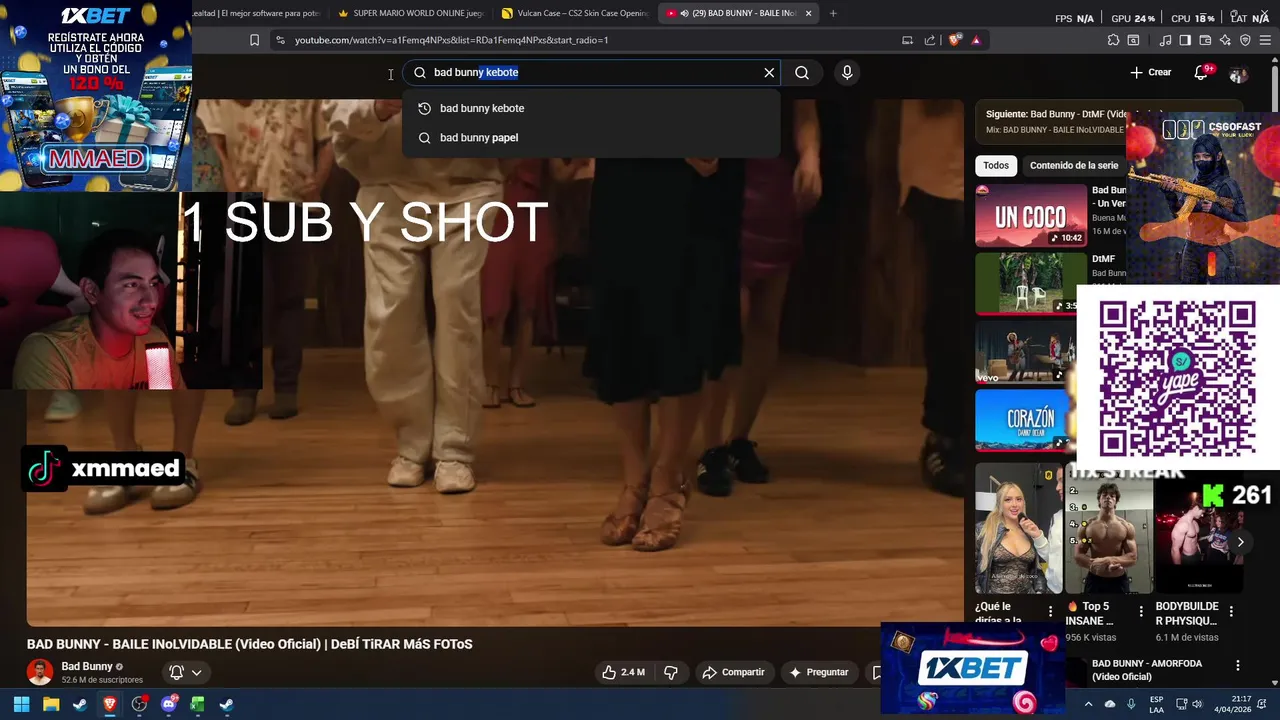This screenshot has width=1280, height=720.
Task: Click the Preguntar button
Action: pyautogui.click(x=818, y=672)
